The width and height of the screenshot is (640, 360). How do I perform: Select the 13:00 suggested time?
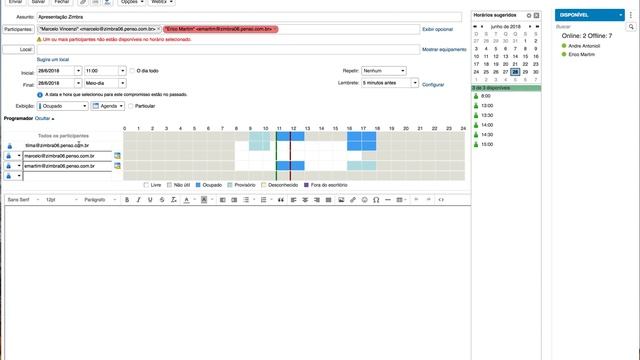487,106
